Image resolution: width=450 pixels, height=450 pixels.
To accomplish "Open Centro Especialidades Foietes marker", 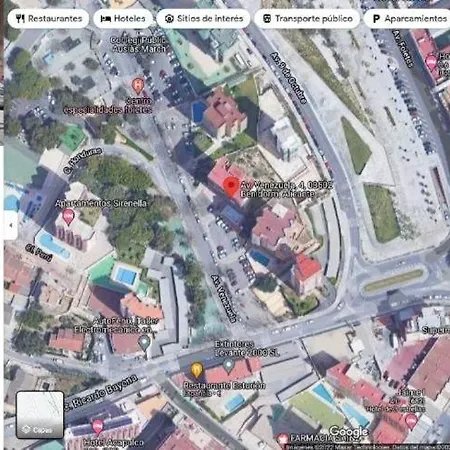I will coord(138,85).
